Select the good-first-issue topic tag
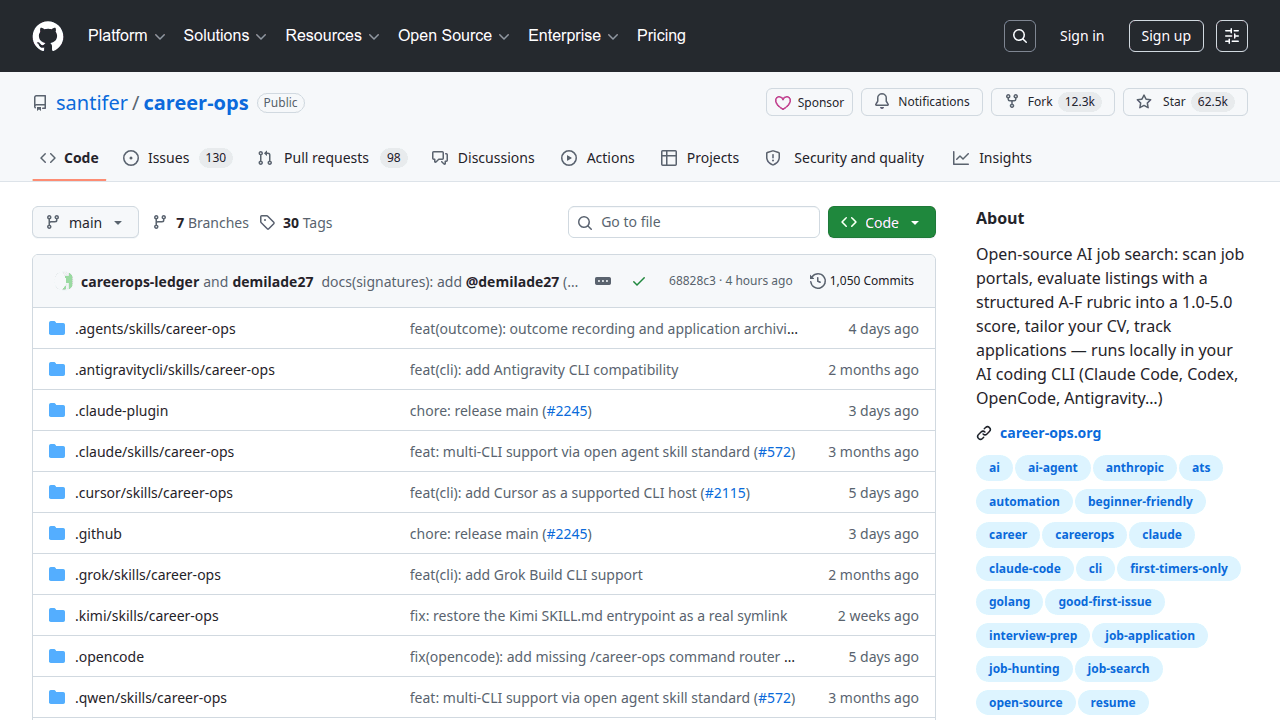The height and width of the screenshot is (720, 1280). pos(1105,602)
